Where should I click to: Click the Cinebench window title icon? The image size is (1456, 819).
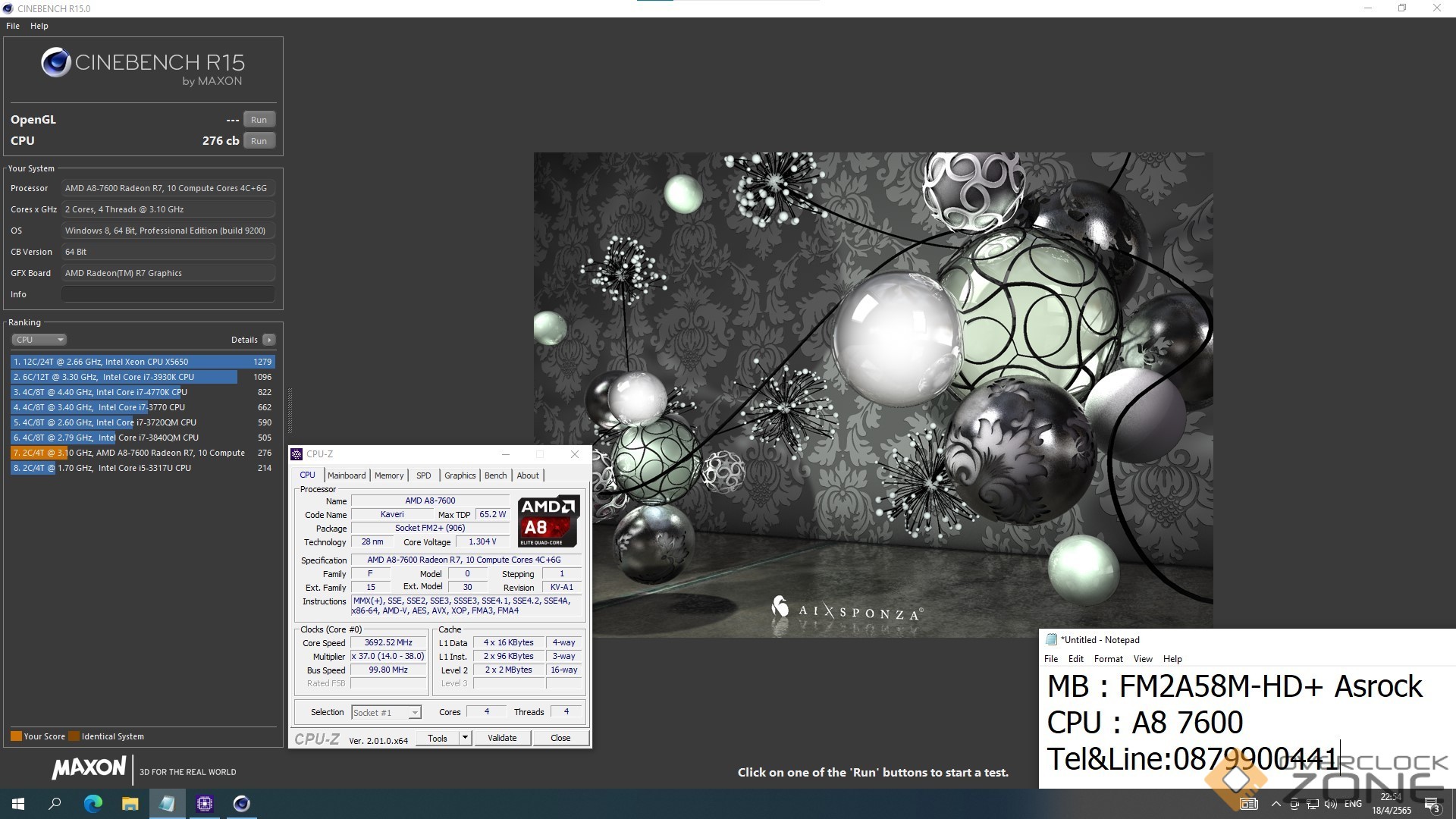pyautogui.click(x=8, y=8)
